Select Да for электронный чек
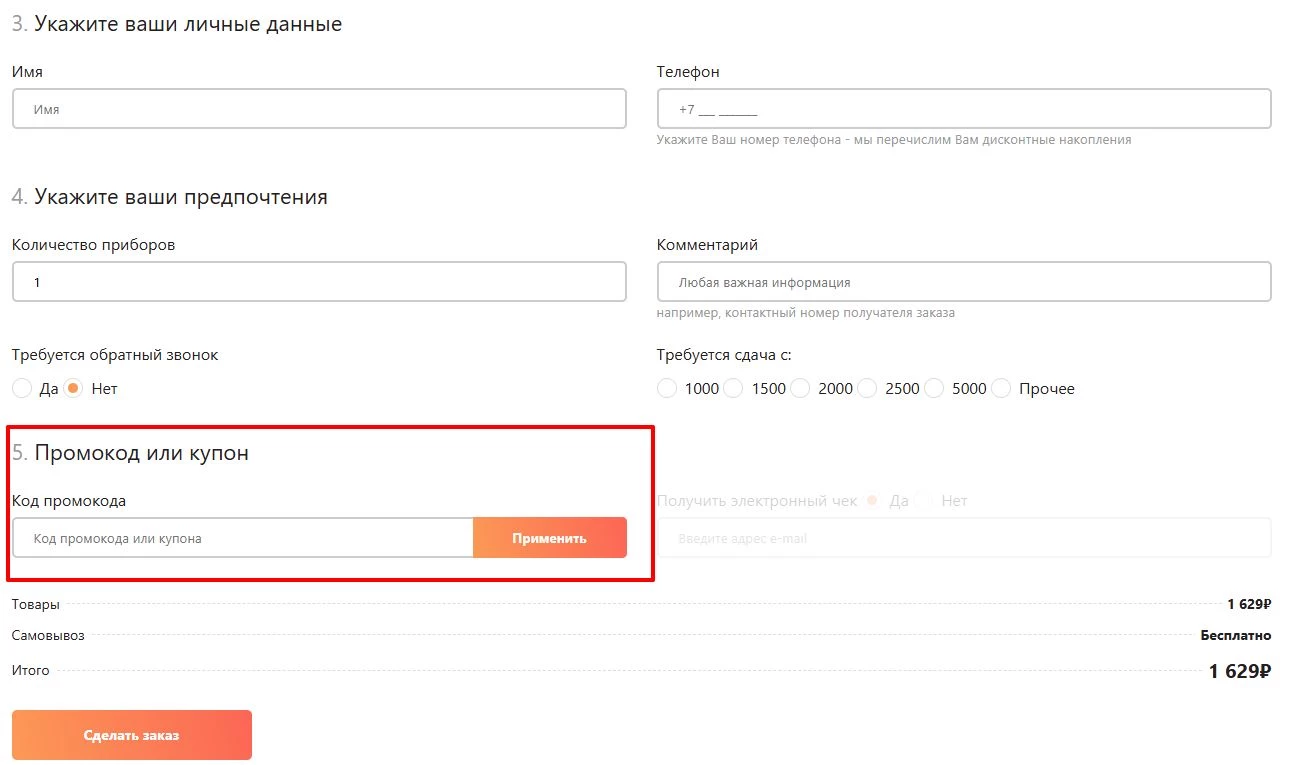The width and height of the screenshot is (1315, 765). pos(872,501)
